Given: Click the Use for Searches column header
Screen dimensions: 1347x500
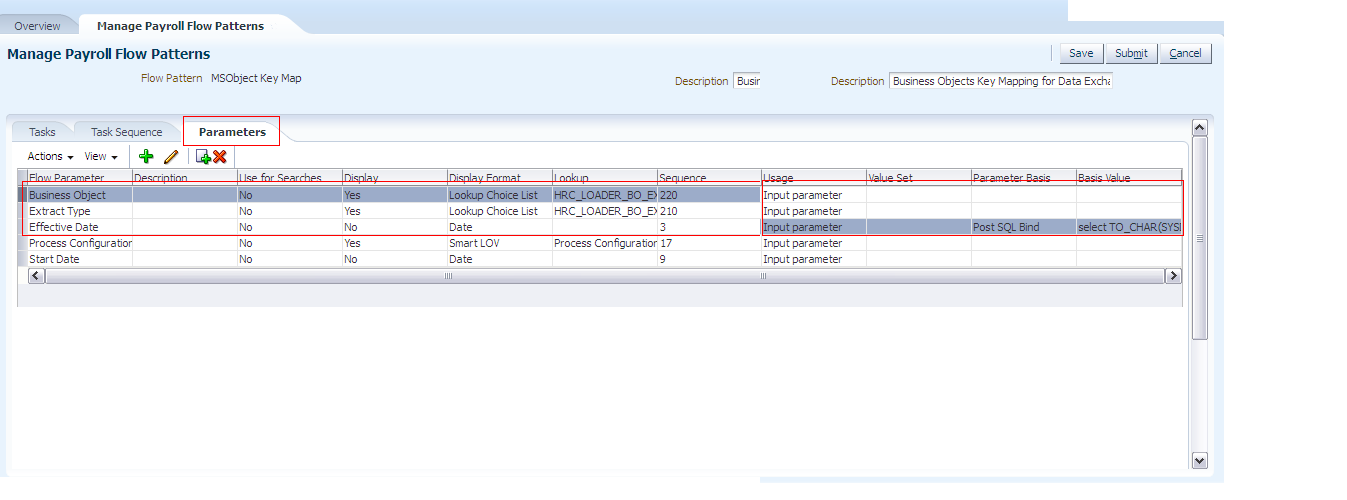Looking at the screenshot, I should point(289,178).
